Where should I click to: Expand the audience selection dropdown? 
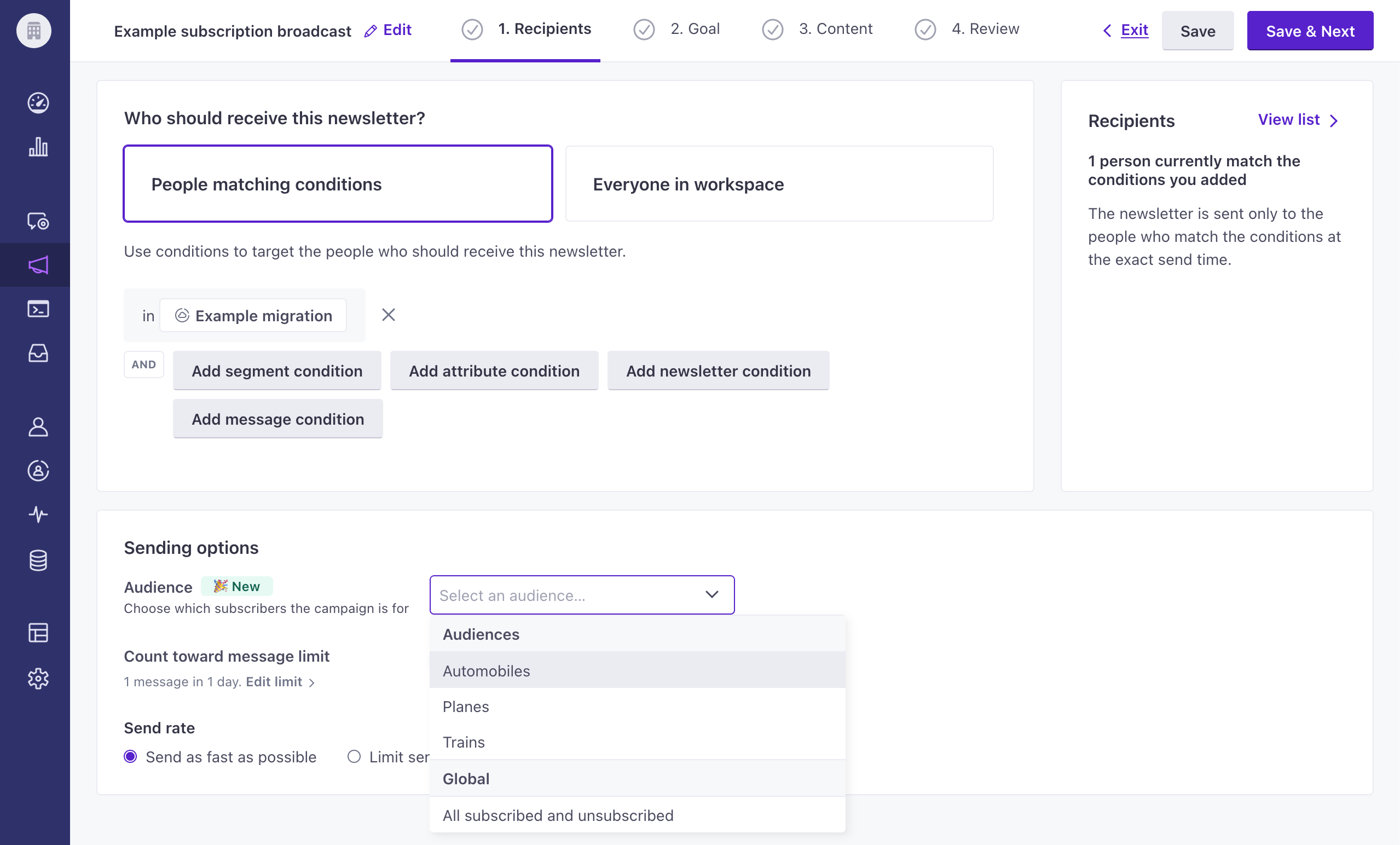[582, 594]
